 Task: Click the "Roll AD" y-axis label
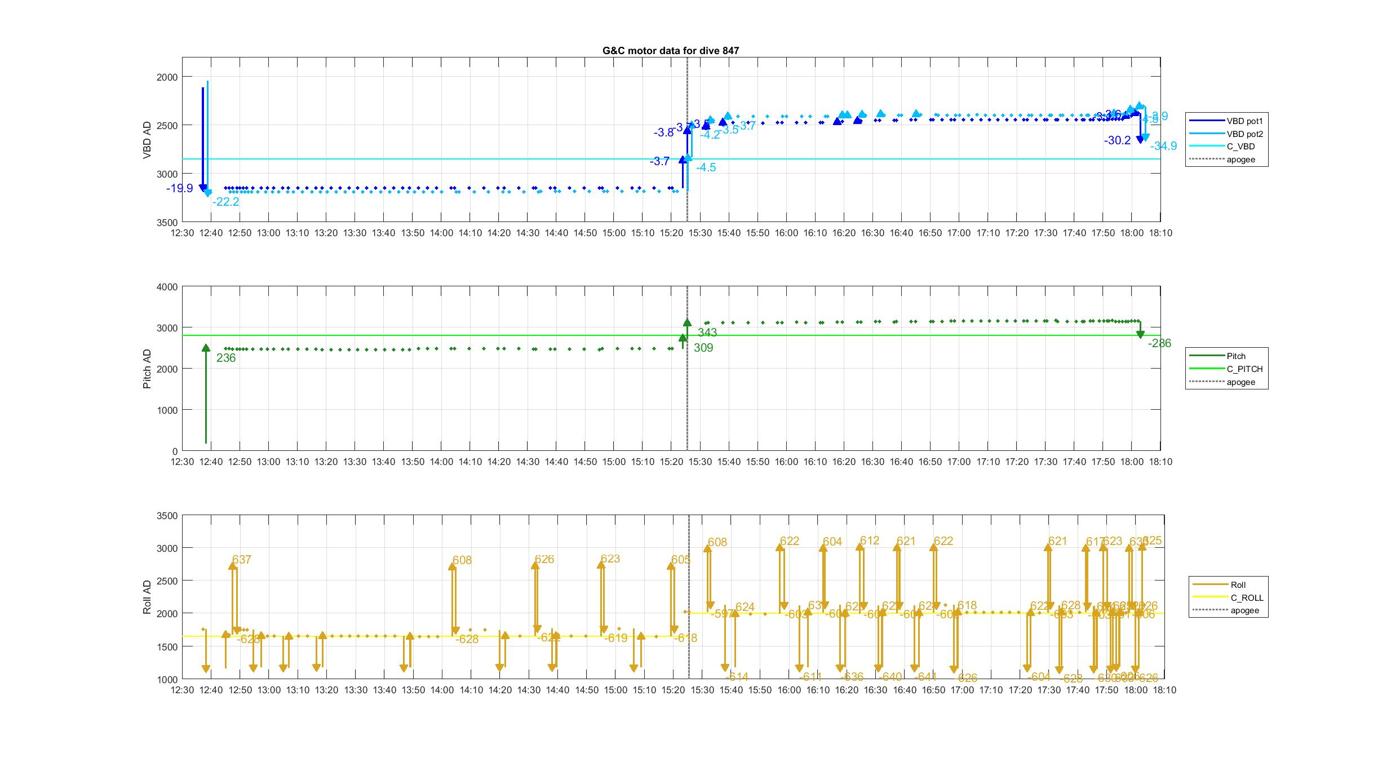[147, 597]
